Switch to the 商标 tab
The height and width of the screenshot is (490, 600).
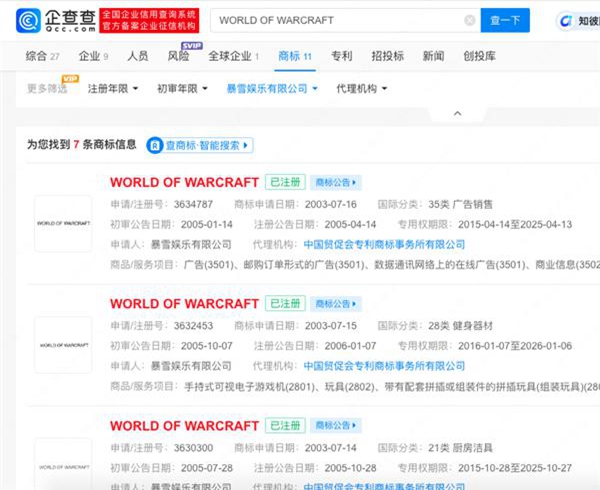tap(294, 57)
